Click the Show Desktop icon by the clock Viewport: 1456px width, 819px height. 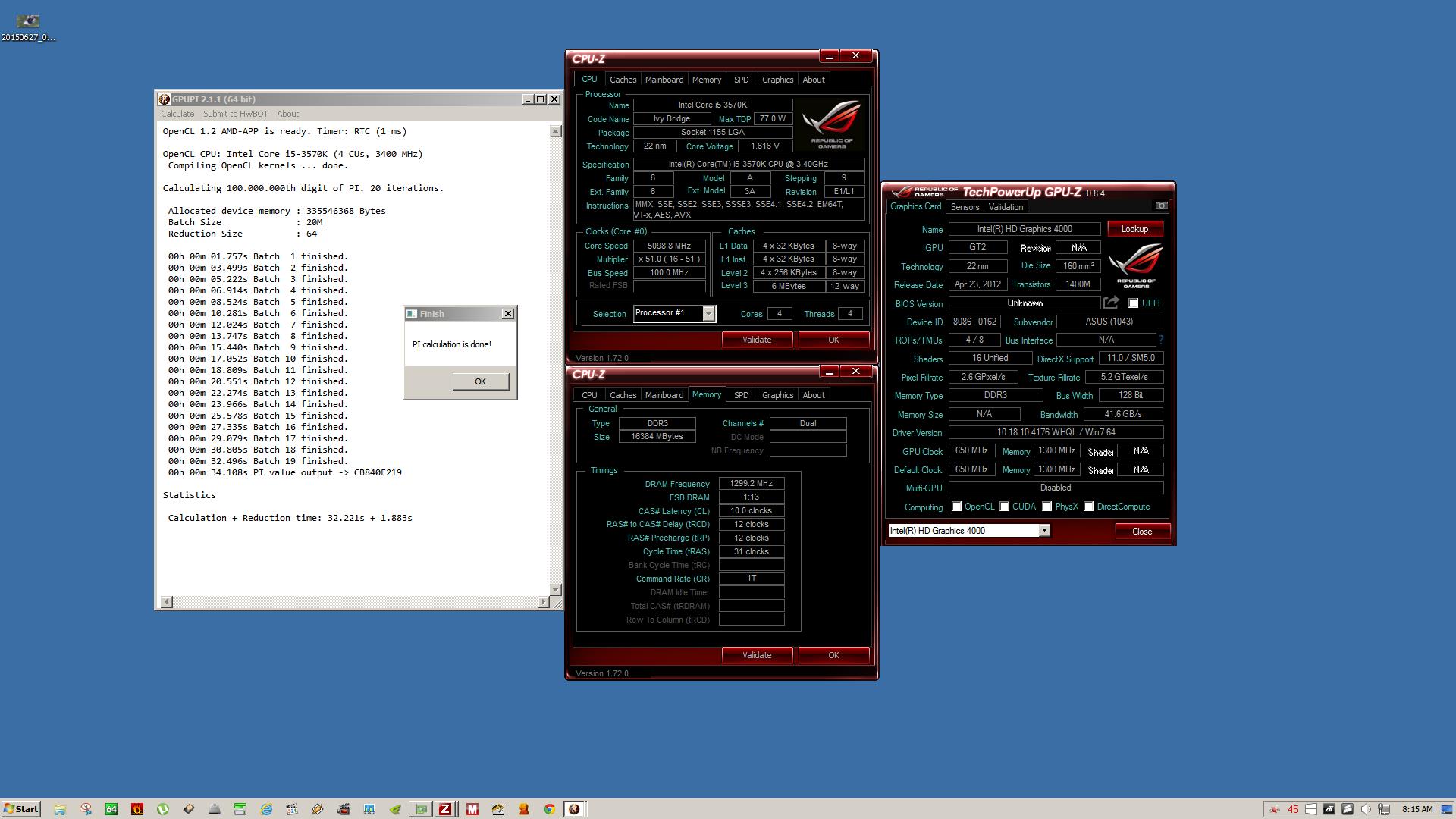[1447, 809]
